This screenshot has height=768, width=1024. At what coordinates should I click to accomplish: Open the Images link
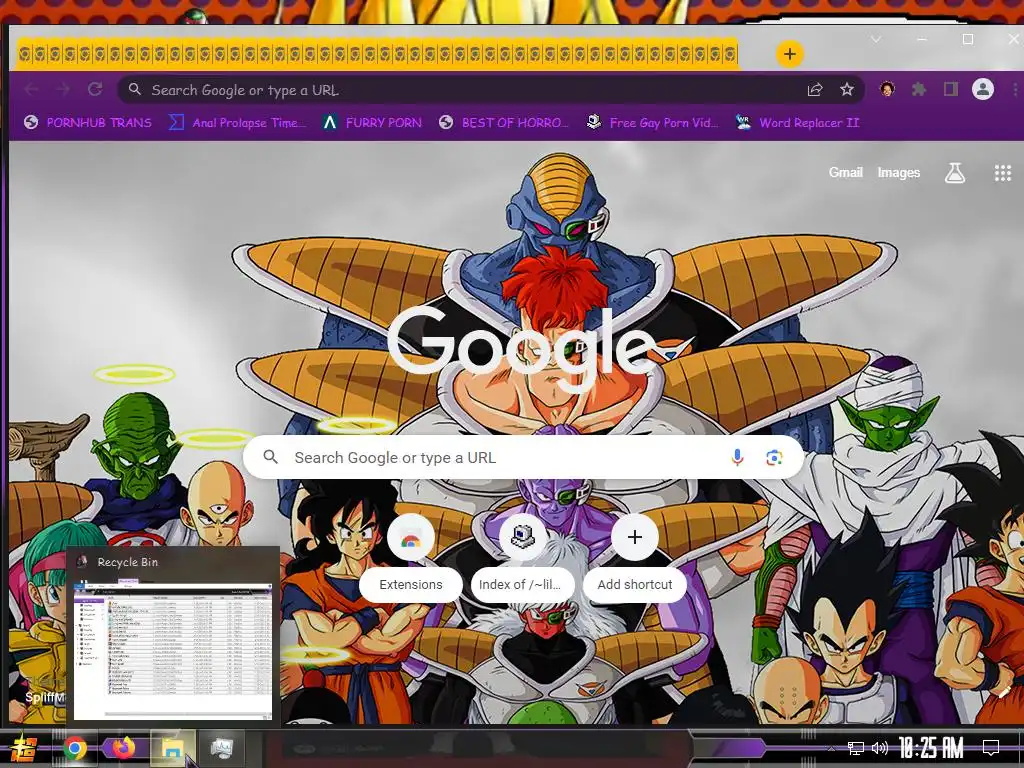coord(899,172)
